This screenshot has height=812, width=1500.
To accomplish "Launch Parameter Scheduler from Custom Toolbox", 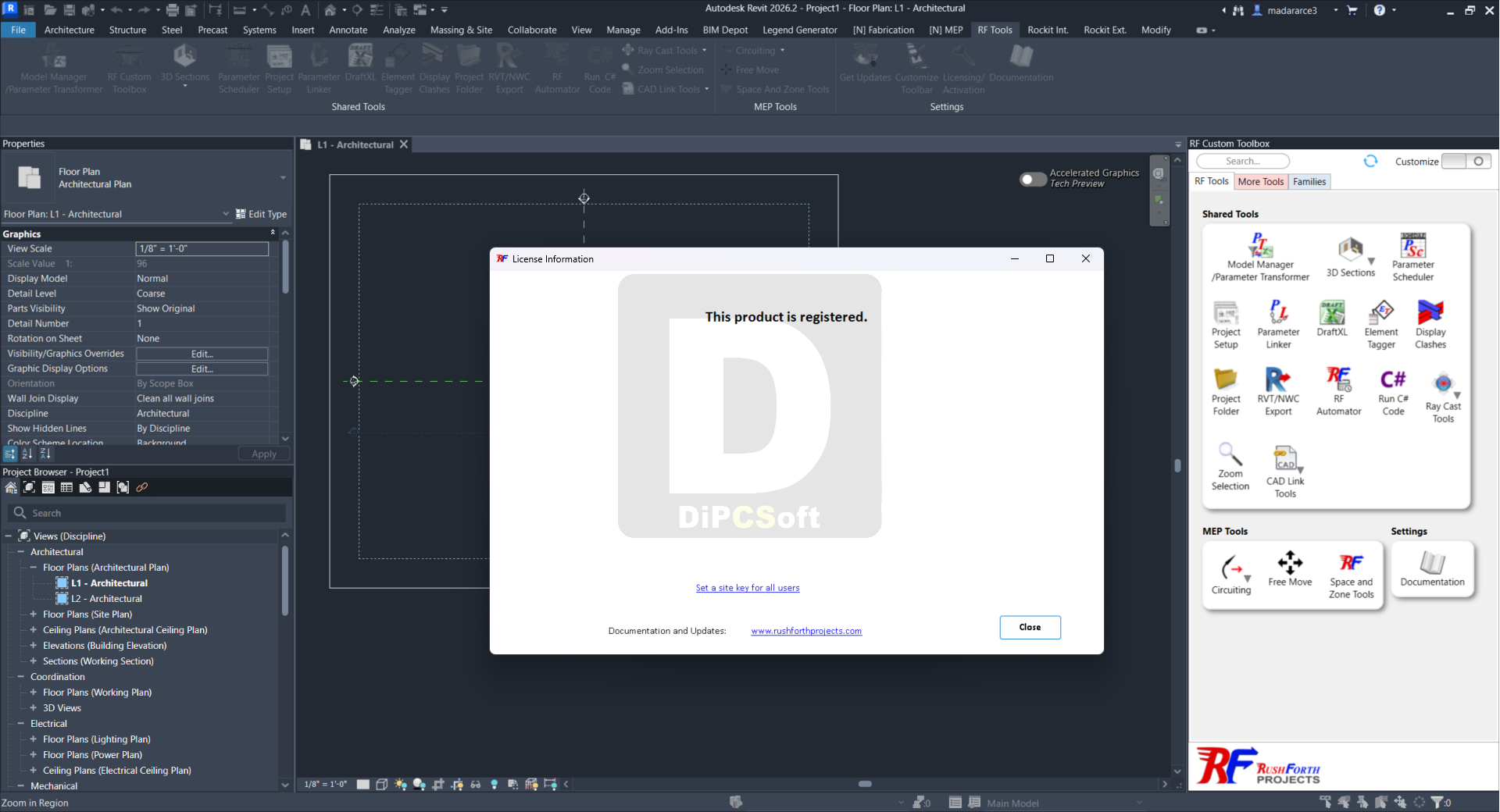I will tap(1412, 257).
